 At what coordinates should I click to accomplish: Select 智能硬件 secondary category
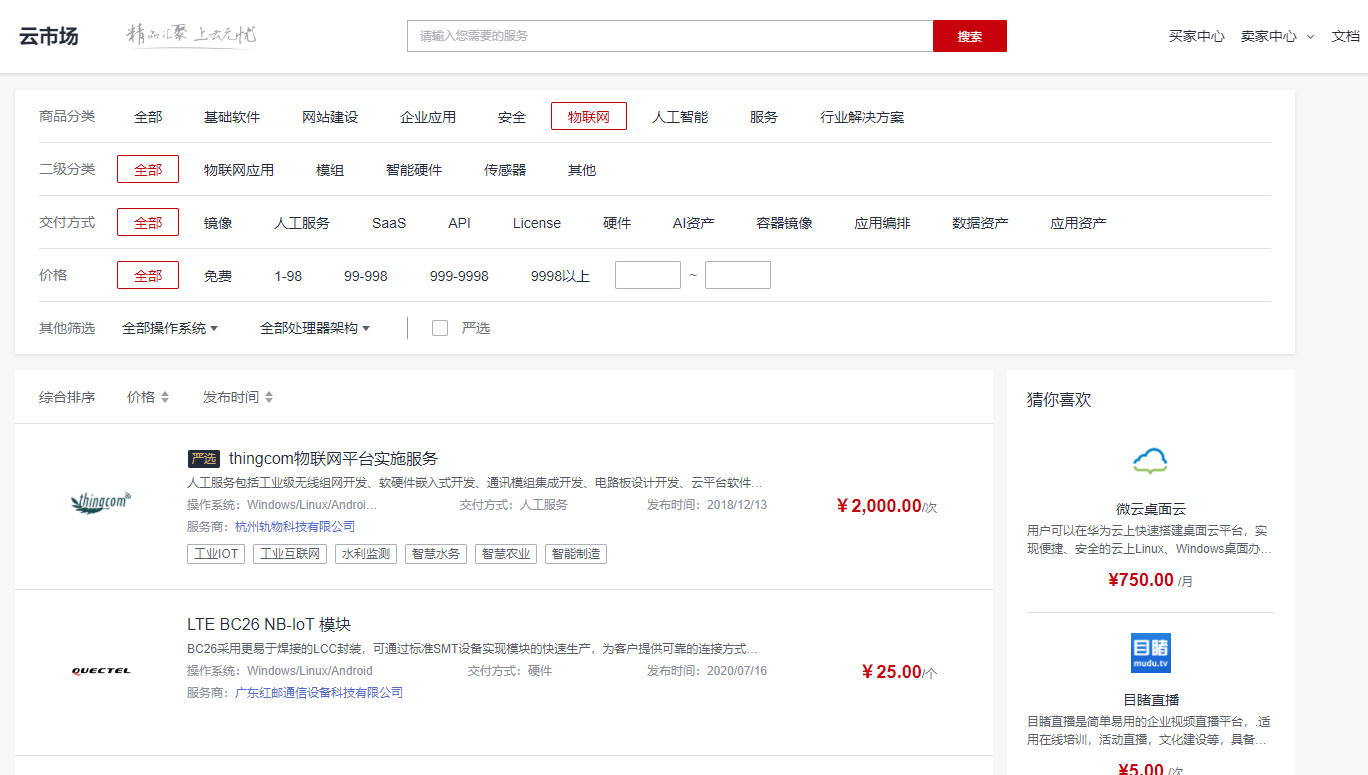point(414,170)
